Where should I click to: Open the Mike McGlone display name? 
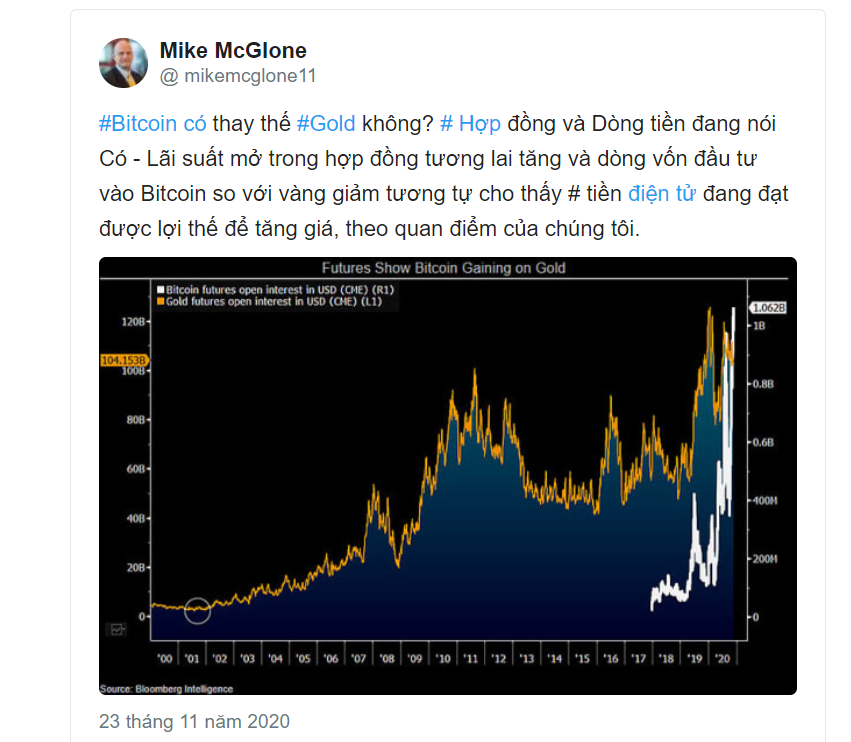[x=233, y=50]
